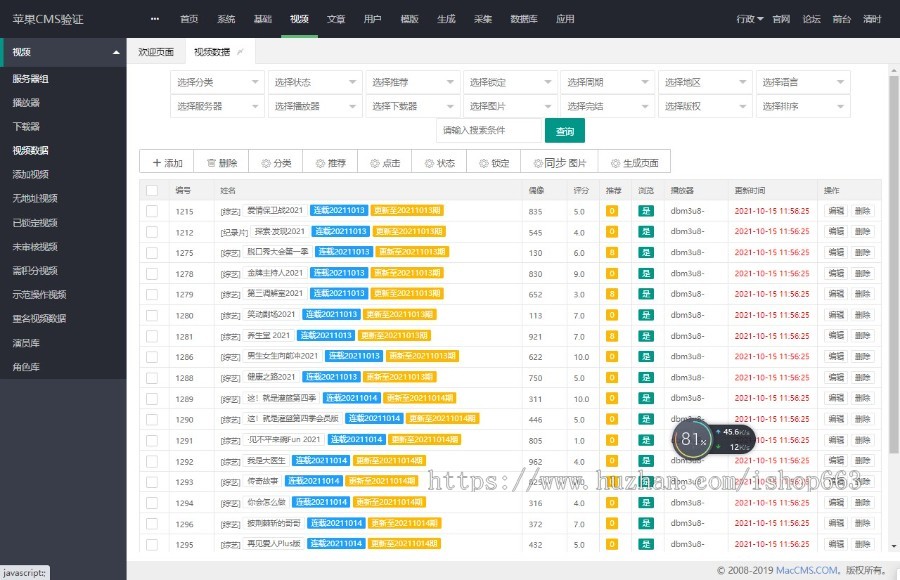This screenshot has width=900, height=580.
Task: Click the plus 添加 toolbar button
Action: point(167,163)
